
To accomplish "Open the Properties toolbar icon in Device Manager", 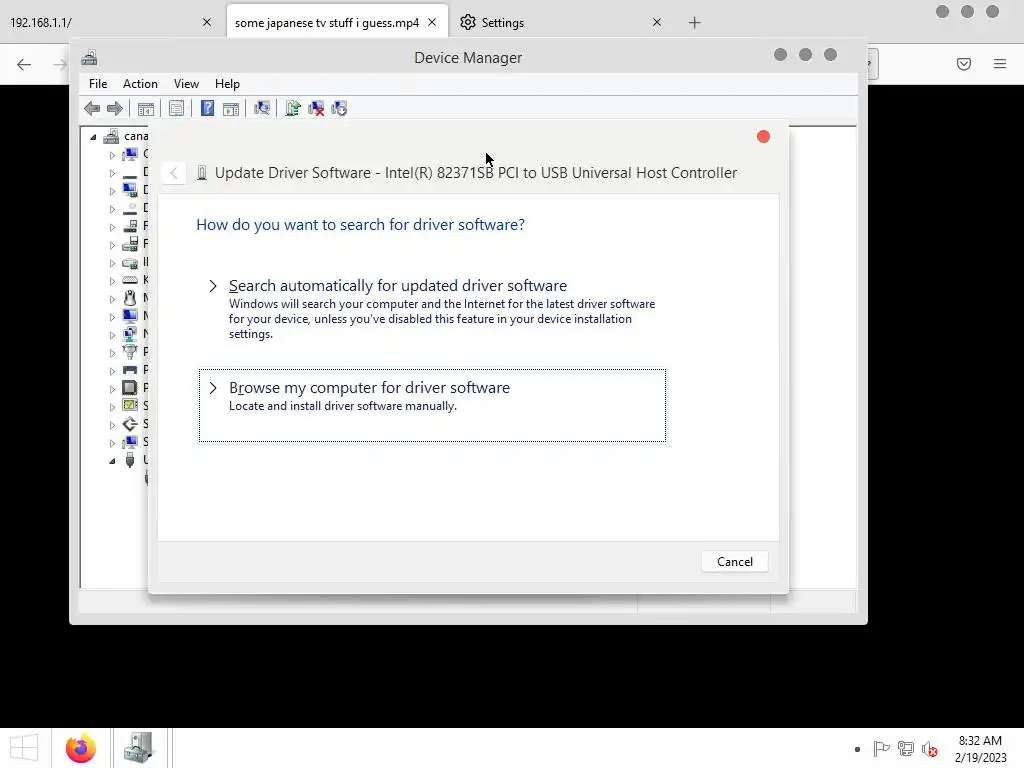I will click(176, 108).
